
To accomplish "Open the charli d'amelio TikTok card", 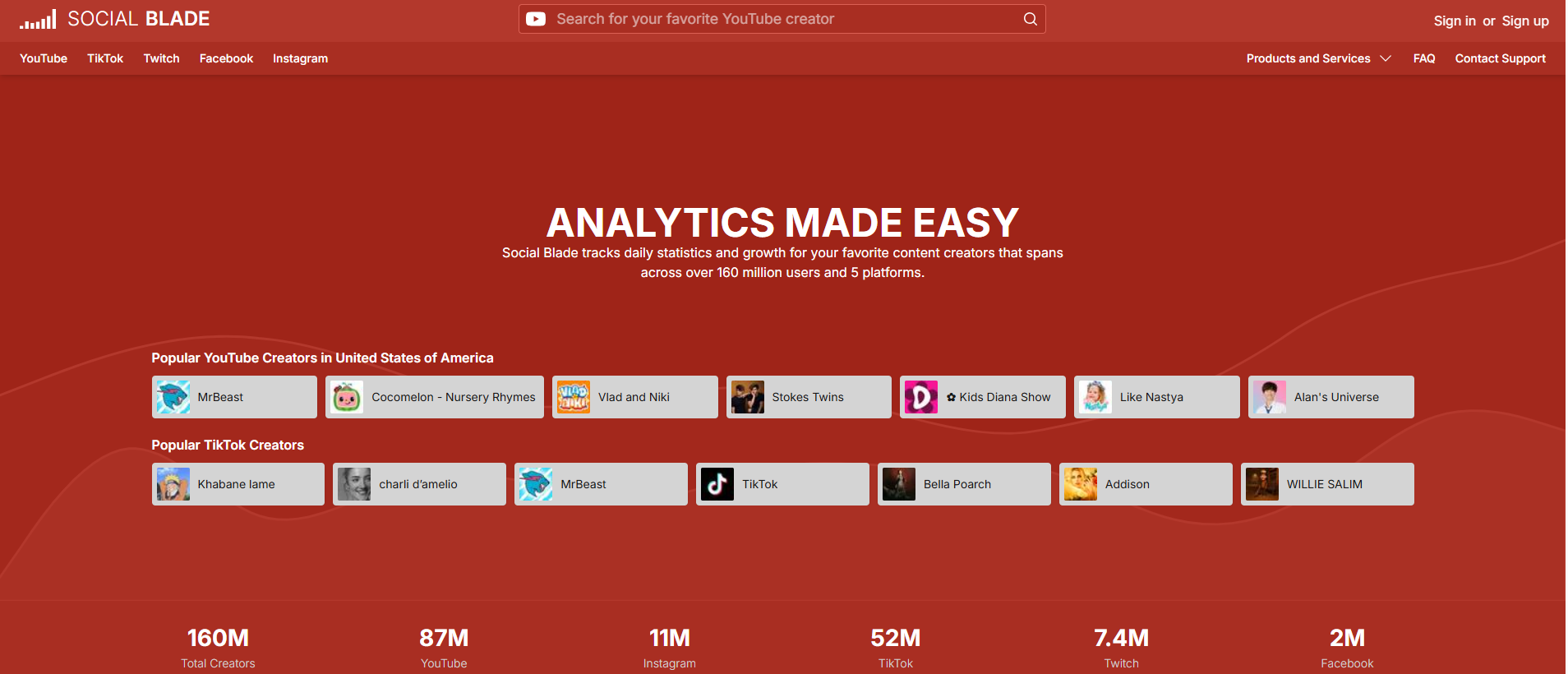I will [x=420, y=484].
